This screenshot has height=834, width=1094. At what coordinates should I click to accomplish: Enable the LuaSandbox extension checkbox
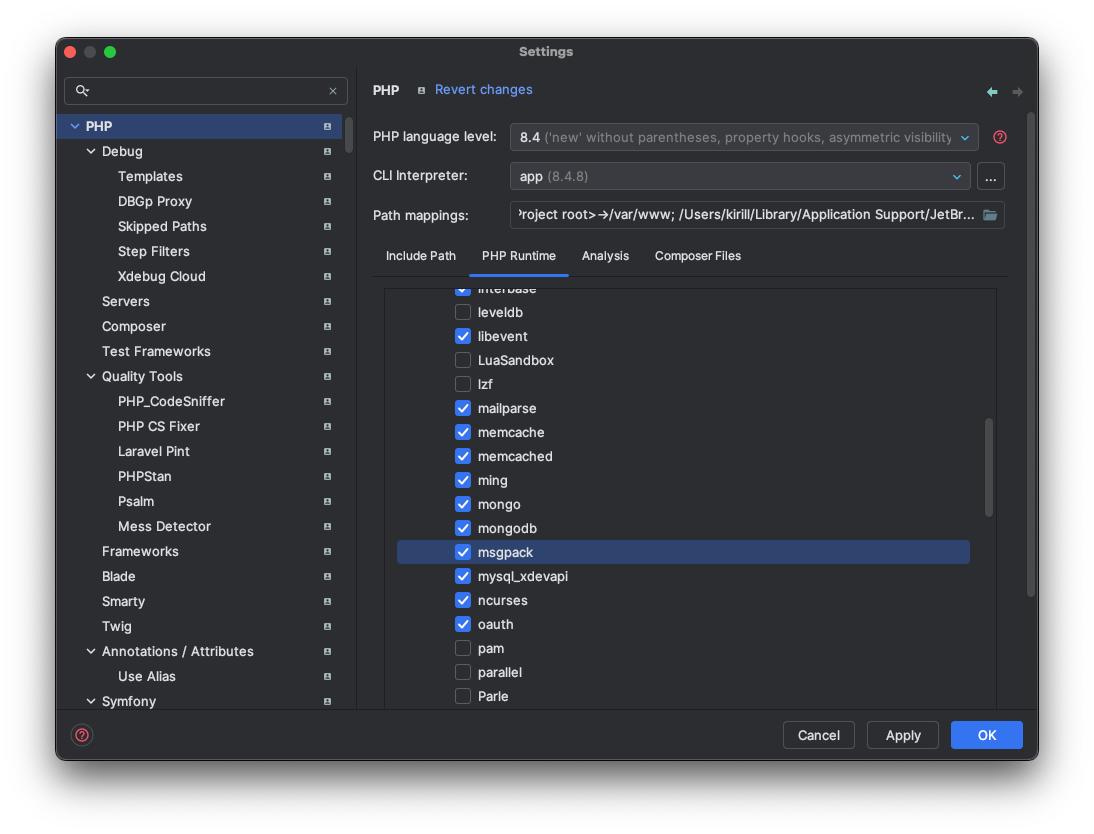tap(463, 360)
